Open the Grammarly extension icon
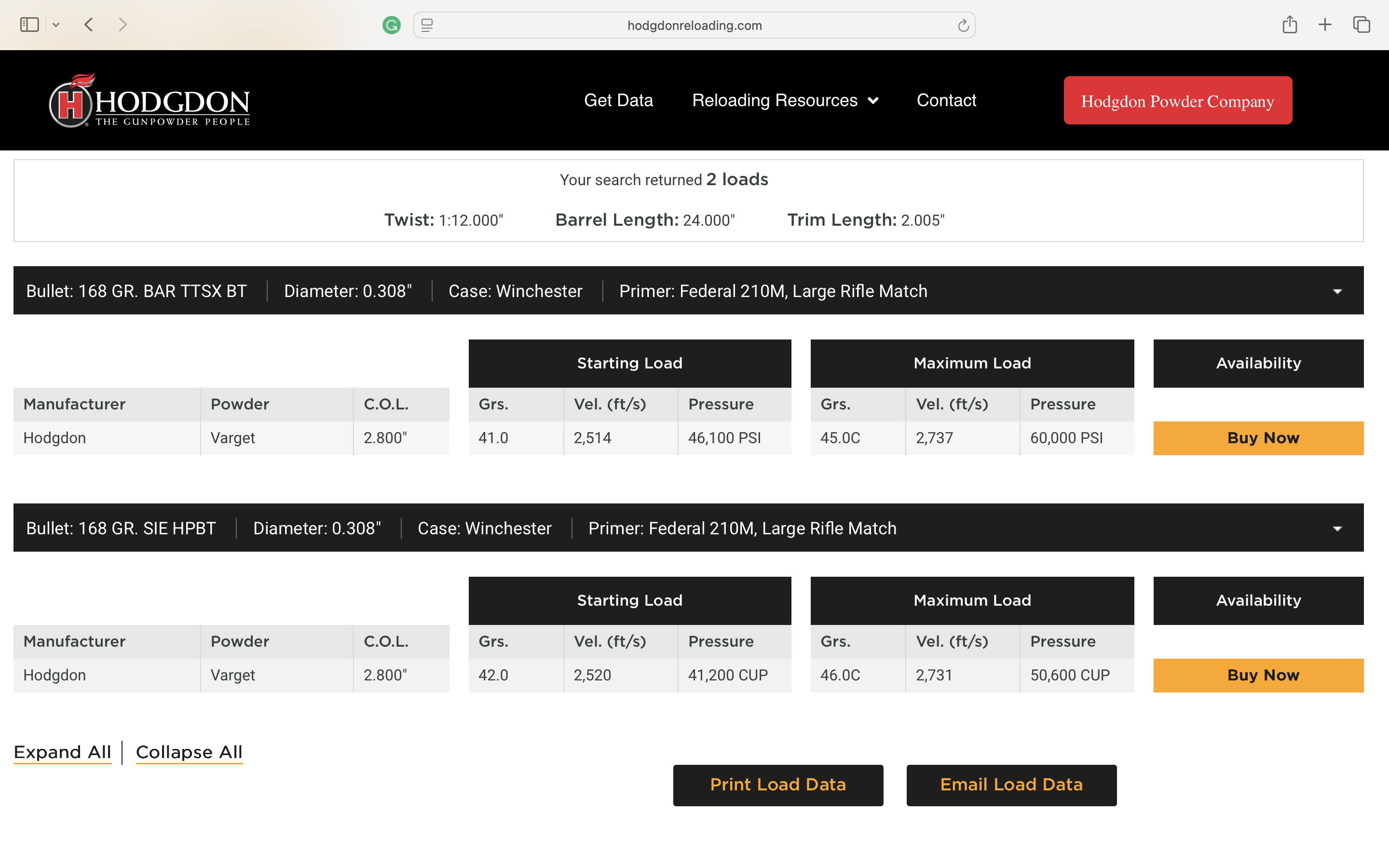Image resolution: width=1389 pixels, height=868 pixels. (x=392, y=25)
